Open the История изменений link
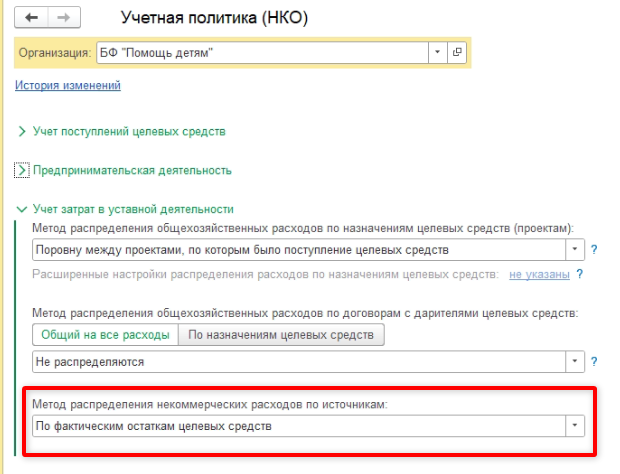Image resolution: width=620 pixels, height=474 pixels. [68, 86]
